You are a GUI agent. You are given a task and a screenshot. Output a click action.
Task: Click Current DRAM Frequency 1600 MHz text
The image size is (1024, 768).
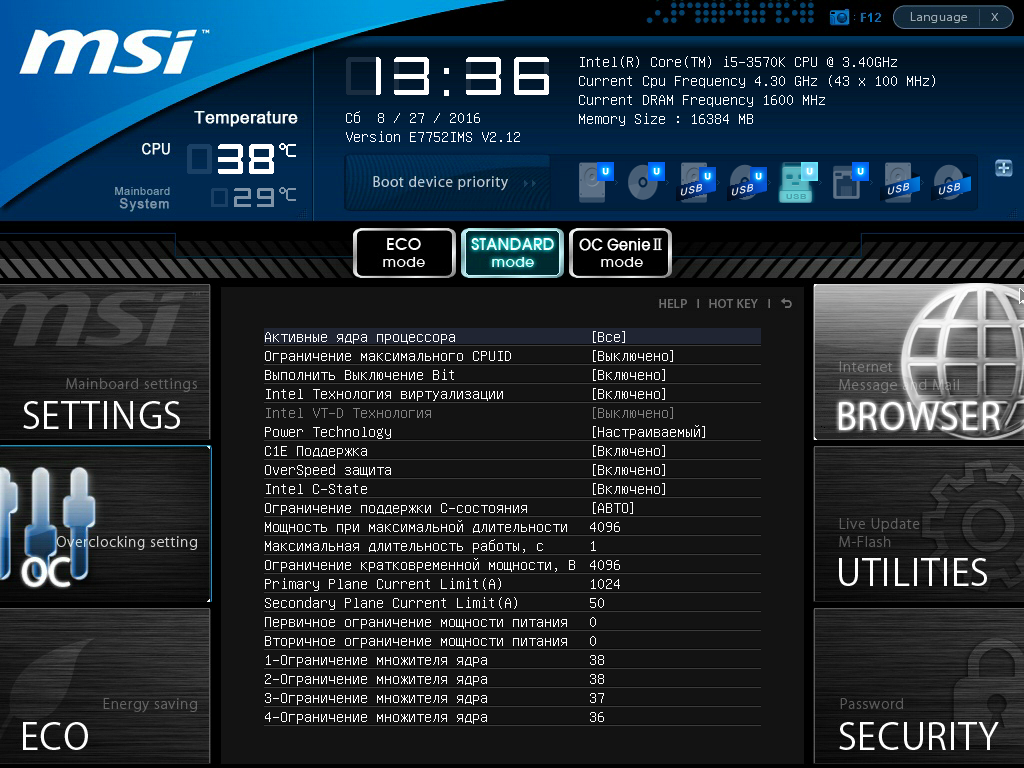click(702, 100)
